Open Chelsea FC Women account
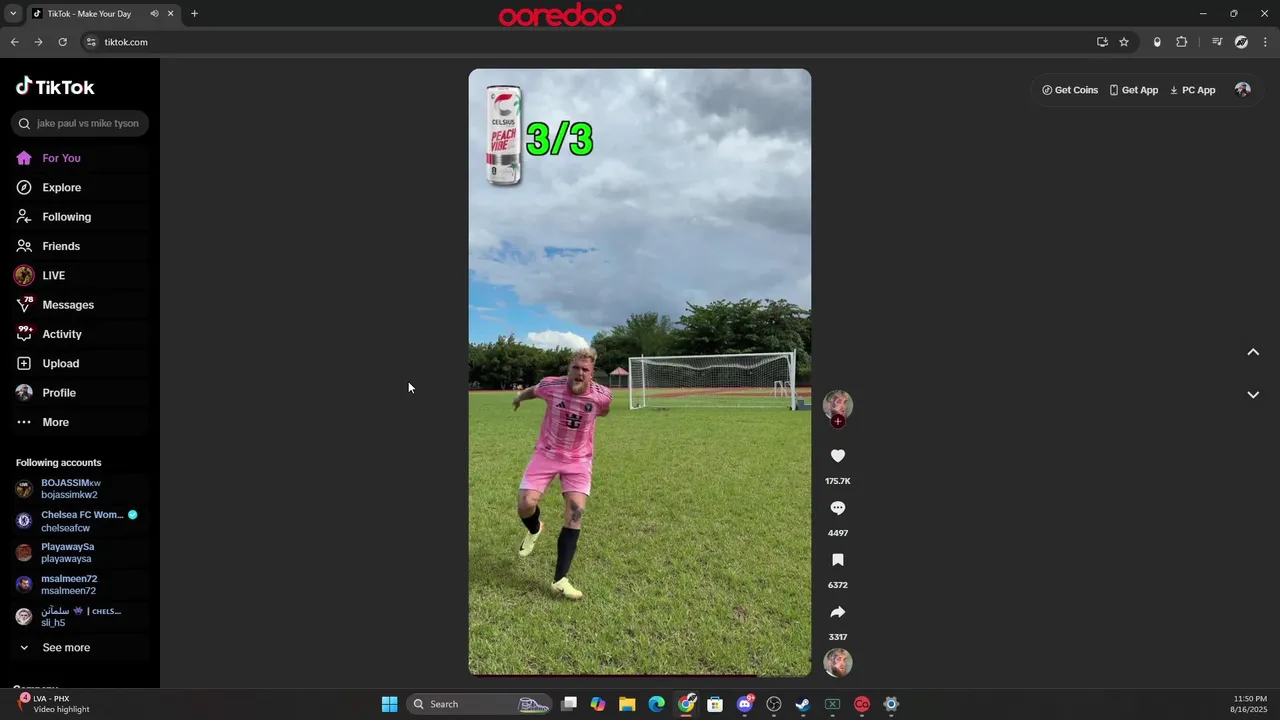 click(80, 521)
